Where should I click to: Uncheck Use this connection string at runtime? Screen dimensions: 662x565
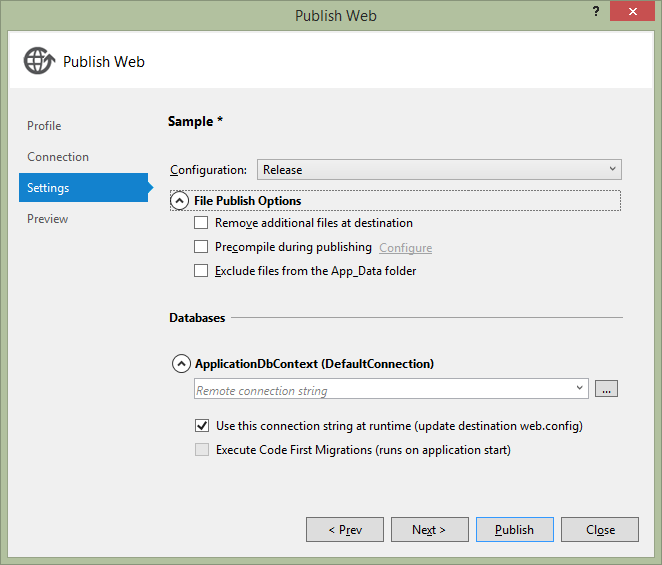tap(202, 426)
